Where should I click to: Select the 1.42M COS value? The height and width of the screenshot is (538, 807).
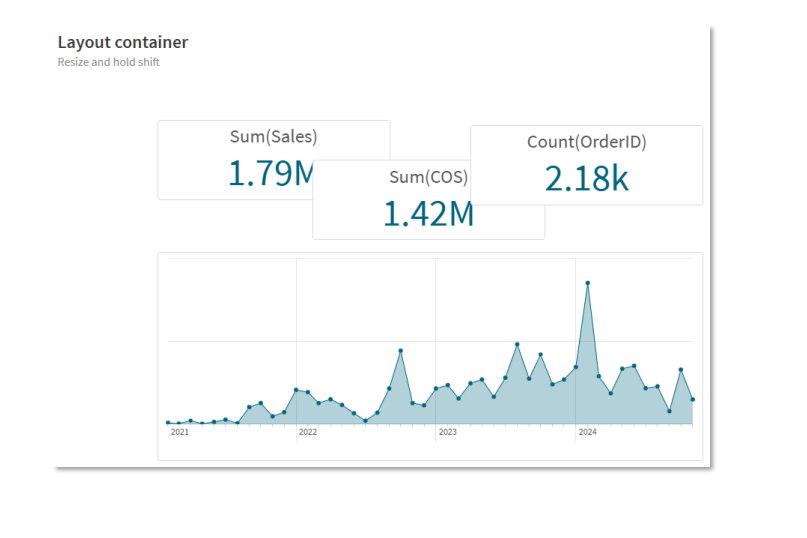click(428, 213)
